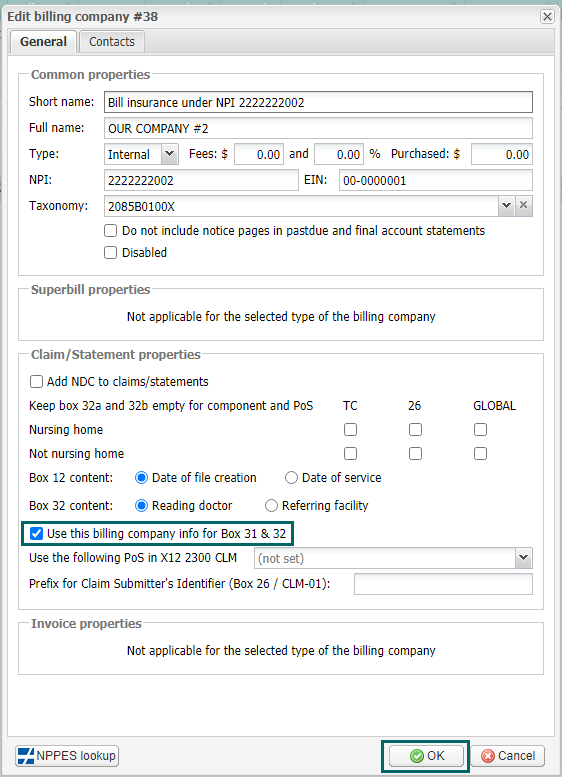
Task: Tick Not nursing home GLOBAL checkbox
Action: [x=480, y=453]
